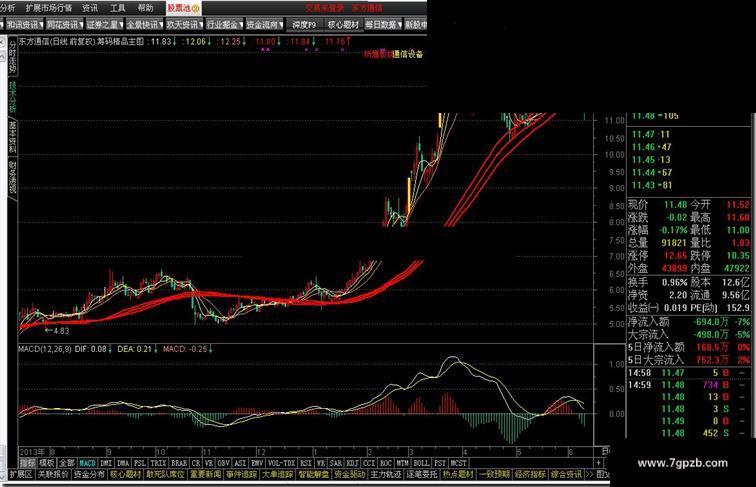
Task: Open the 扩展市场行情 menu
Action: click(x=48, y=8)
